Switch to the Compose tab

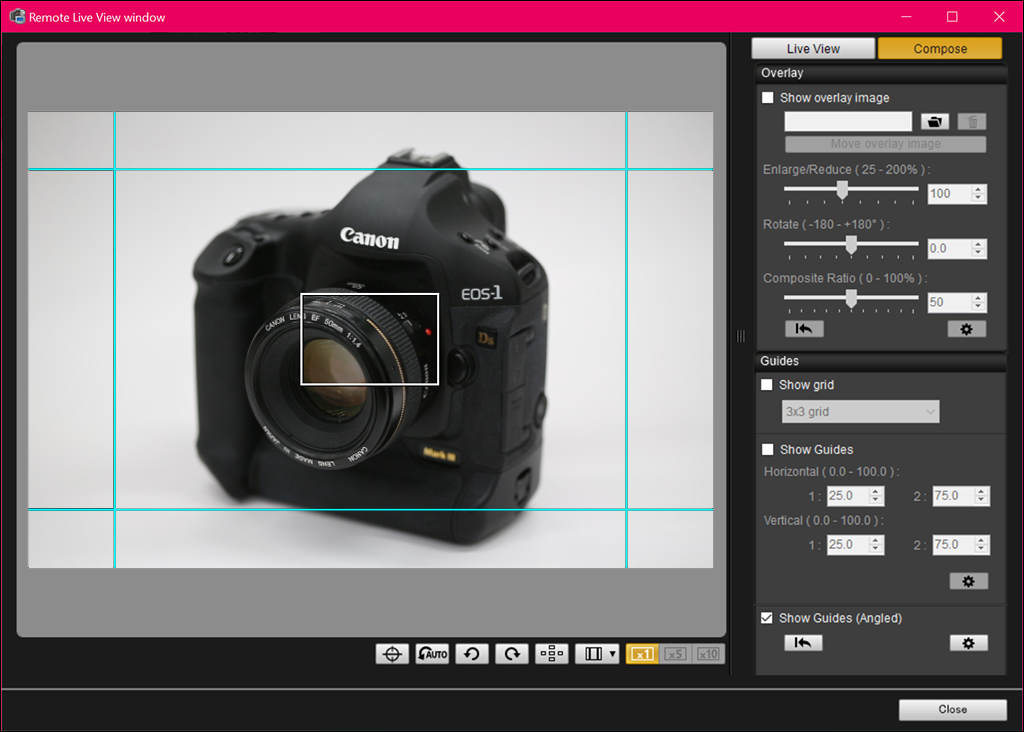pos(940,48)
